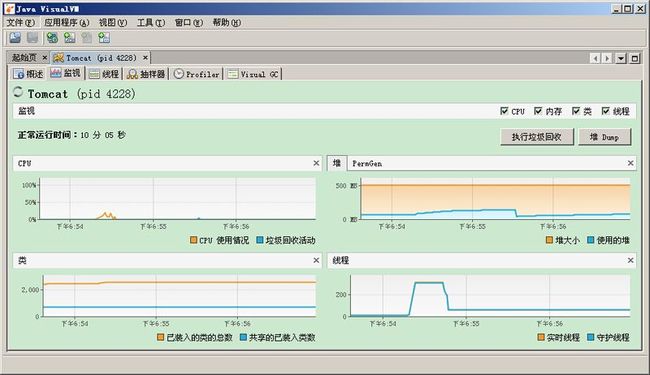Click the blue 守护线程 legend swatch
Viewport: 650px width, 375px height.
591,337
